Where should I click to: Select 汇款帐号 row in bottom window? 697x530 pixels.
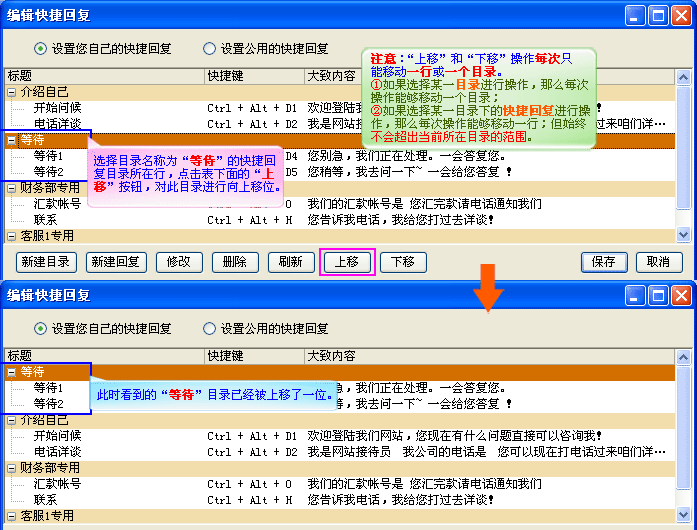[57, 484]
